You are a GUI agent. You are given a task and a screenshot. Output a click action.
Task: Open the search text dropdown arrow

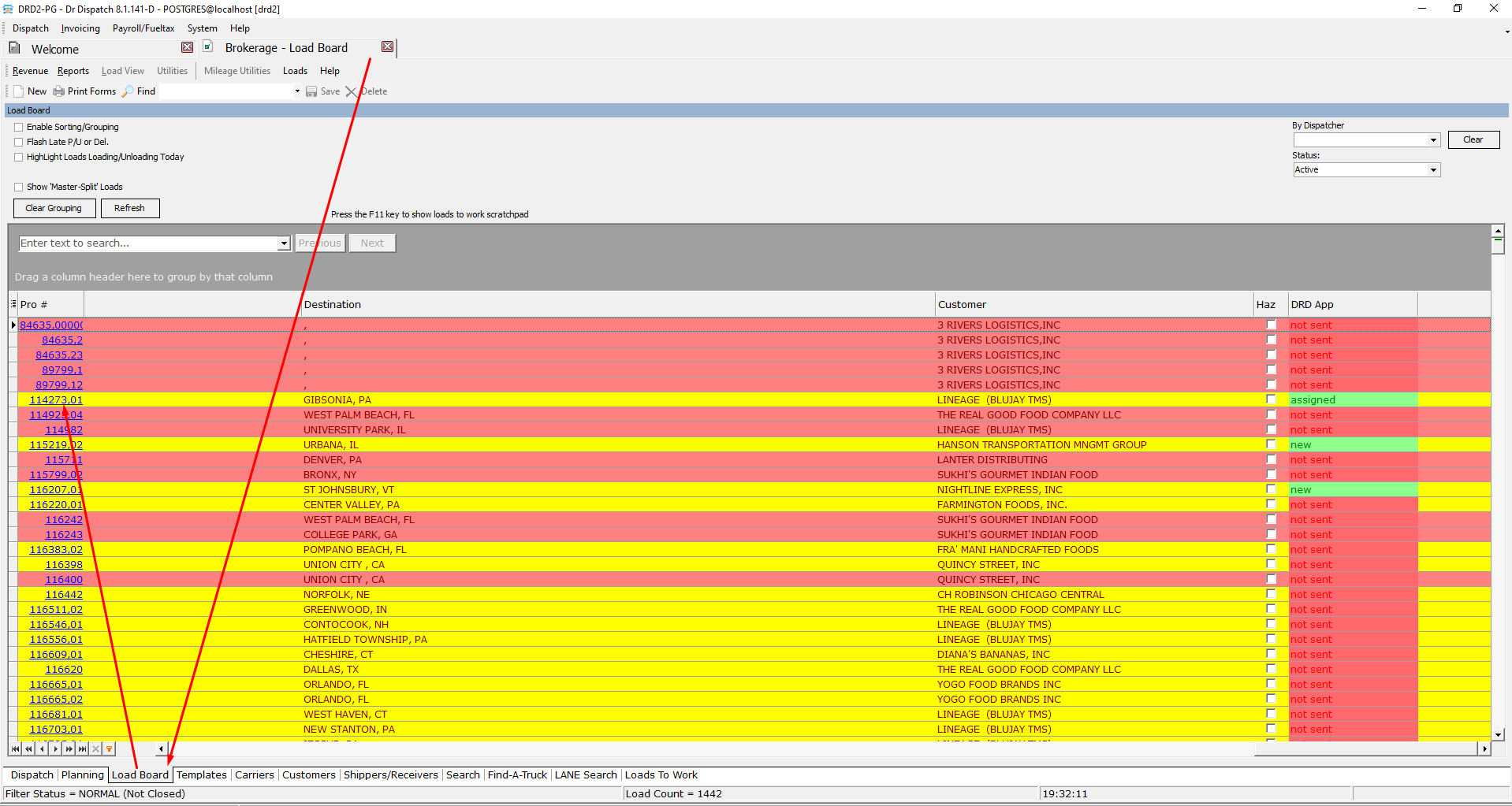[284, 243]
